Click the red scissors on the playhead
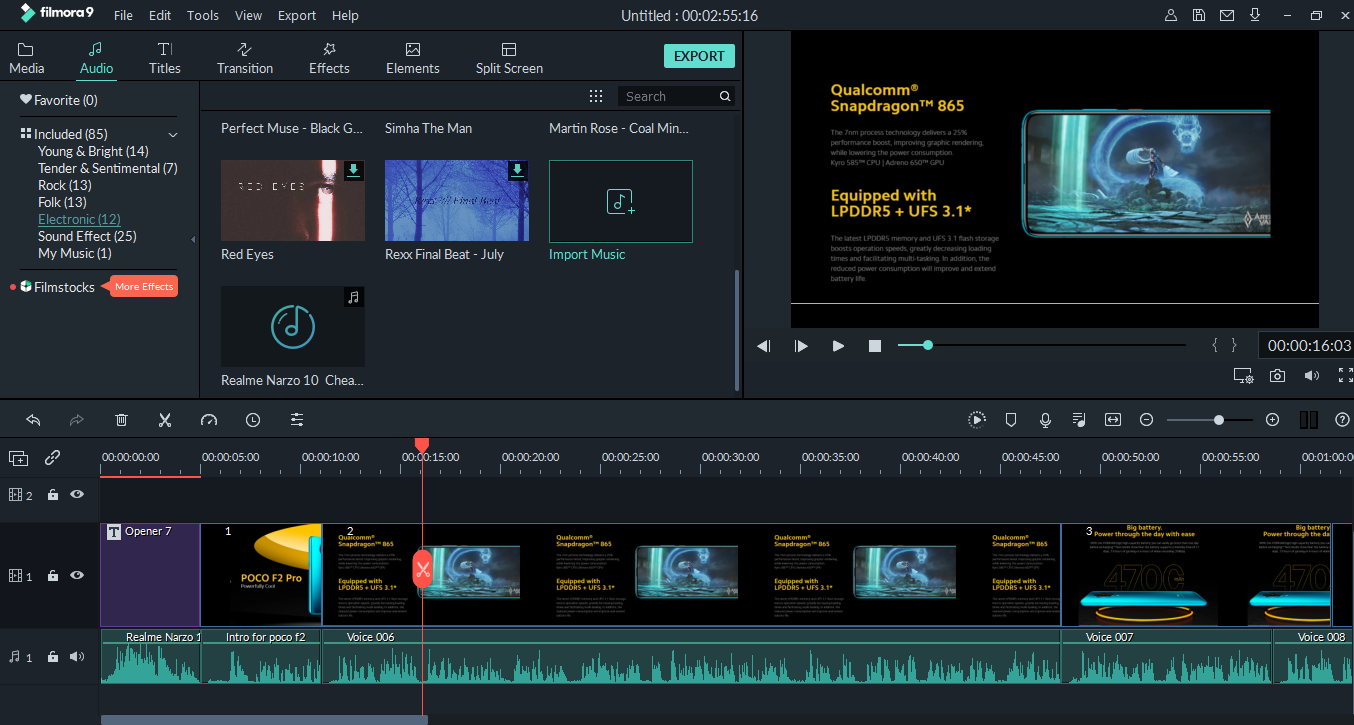Viewport: 1354px width, 725px height. point(423,571)
